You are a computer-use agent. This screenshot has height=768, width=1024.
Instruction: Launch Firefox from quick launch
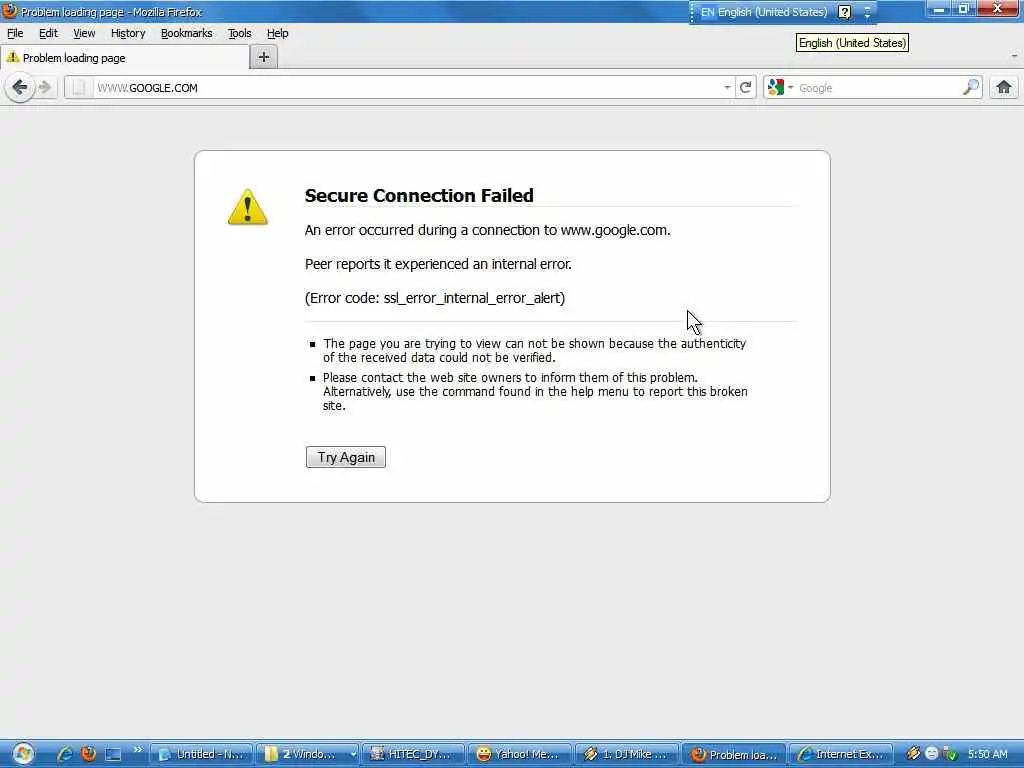point(88,754)
